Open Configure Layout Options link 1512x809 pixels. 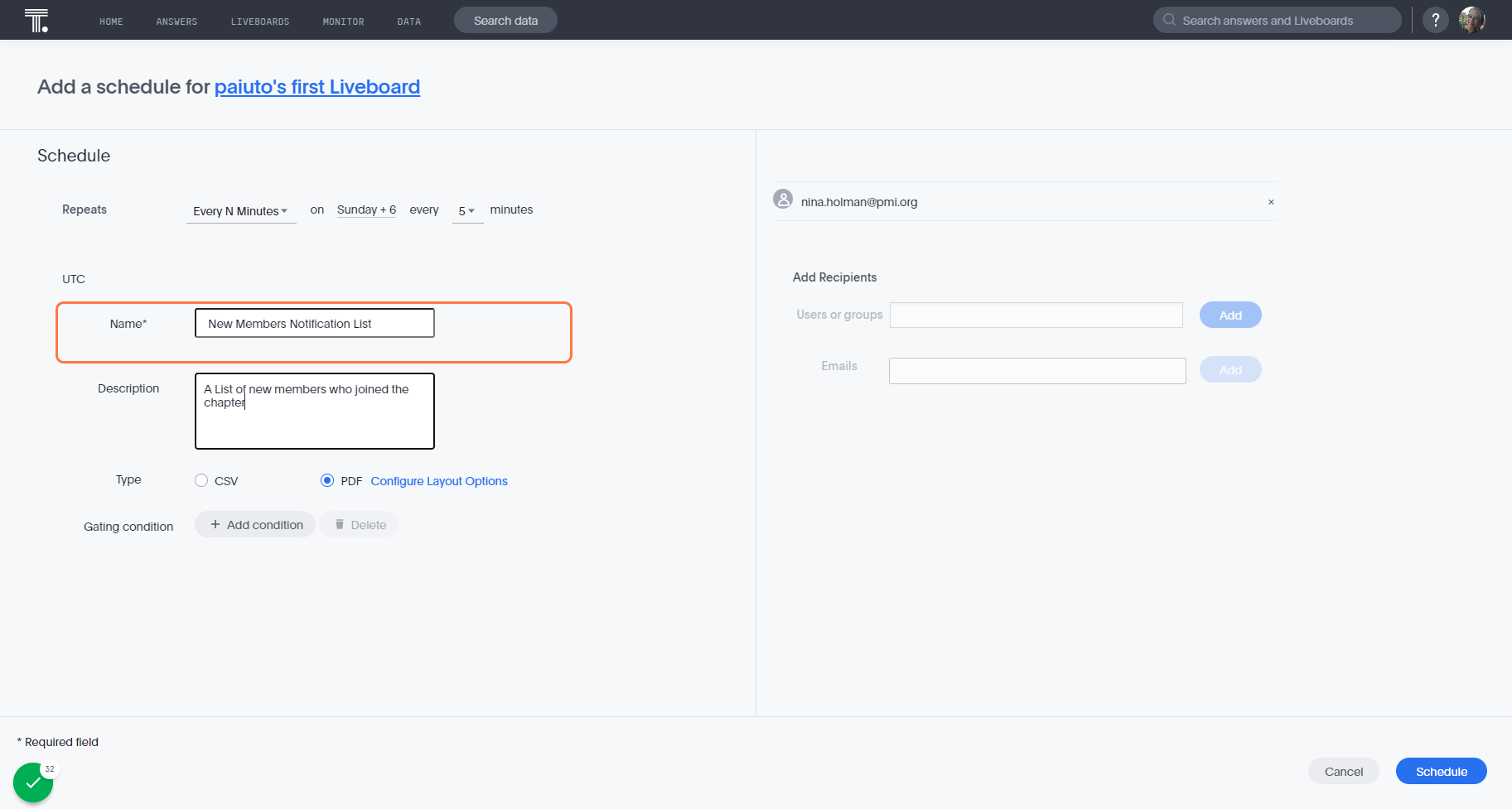439,481
